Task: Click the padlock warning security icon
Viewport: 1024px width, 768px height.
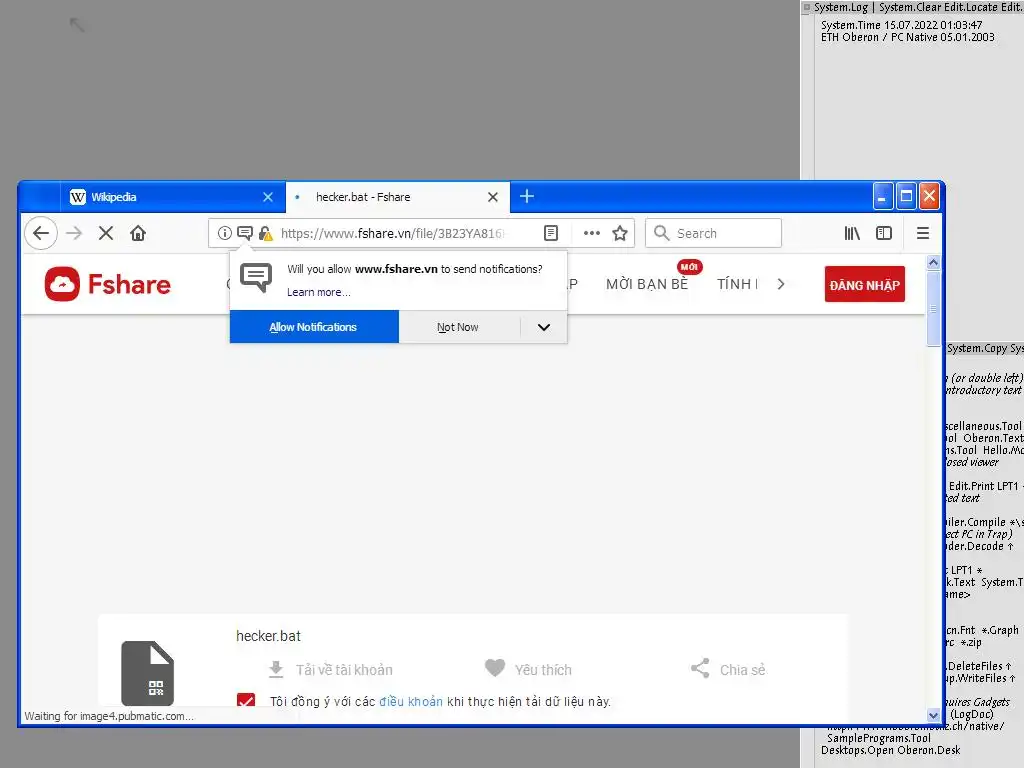Action: tap(265, 233)
